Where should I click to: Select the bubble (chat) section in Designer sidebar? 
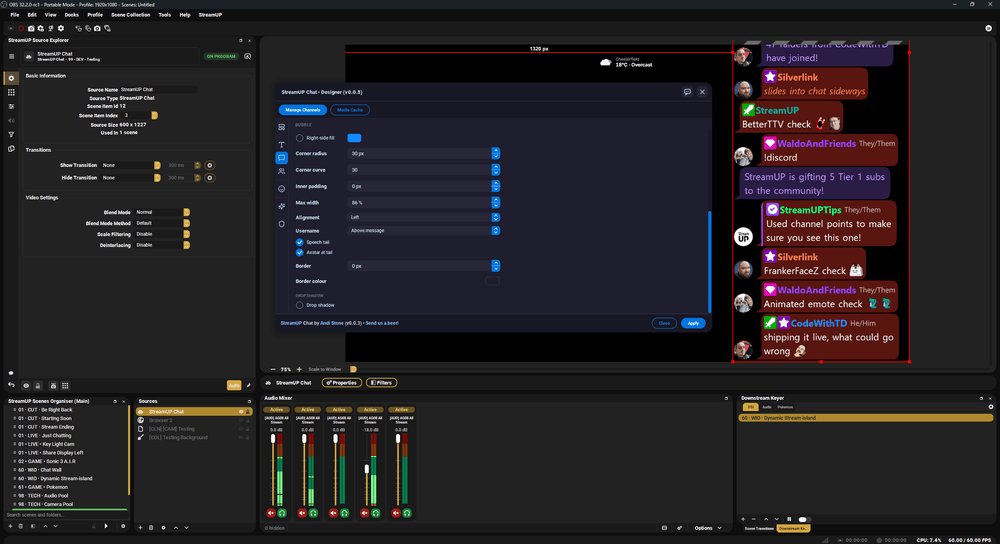point(281,158)
